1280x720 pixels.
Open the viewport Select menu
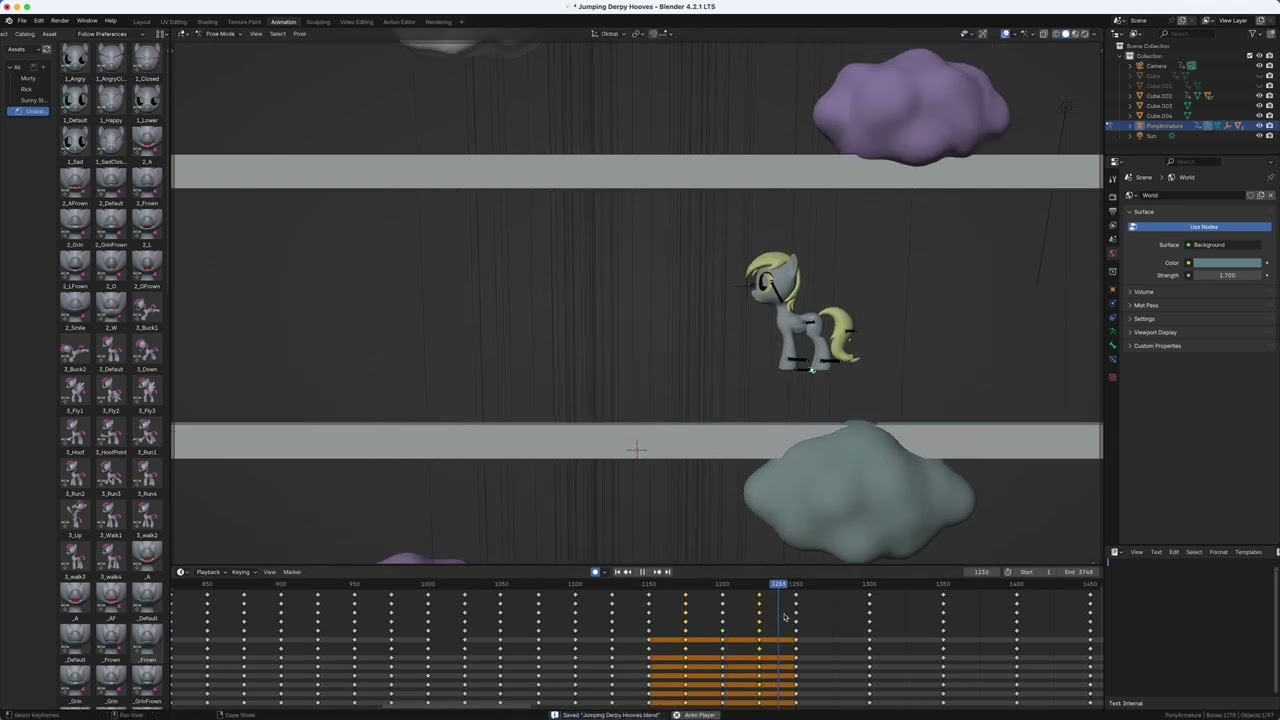[277, 34]
